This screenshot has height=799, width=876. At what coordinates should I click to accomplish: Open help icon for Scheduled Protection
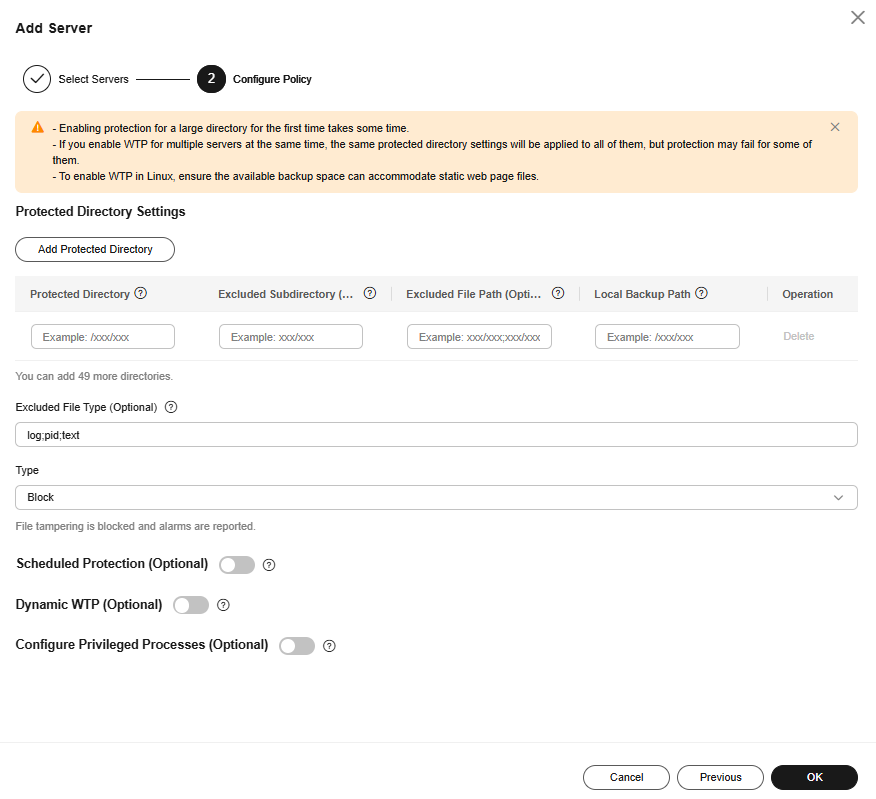[269, 565]
